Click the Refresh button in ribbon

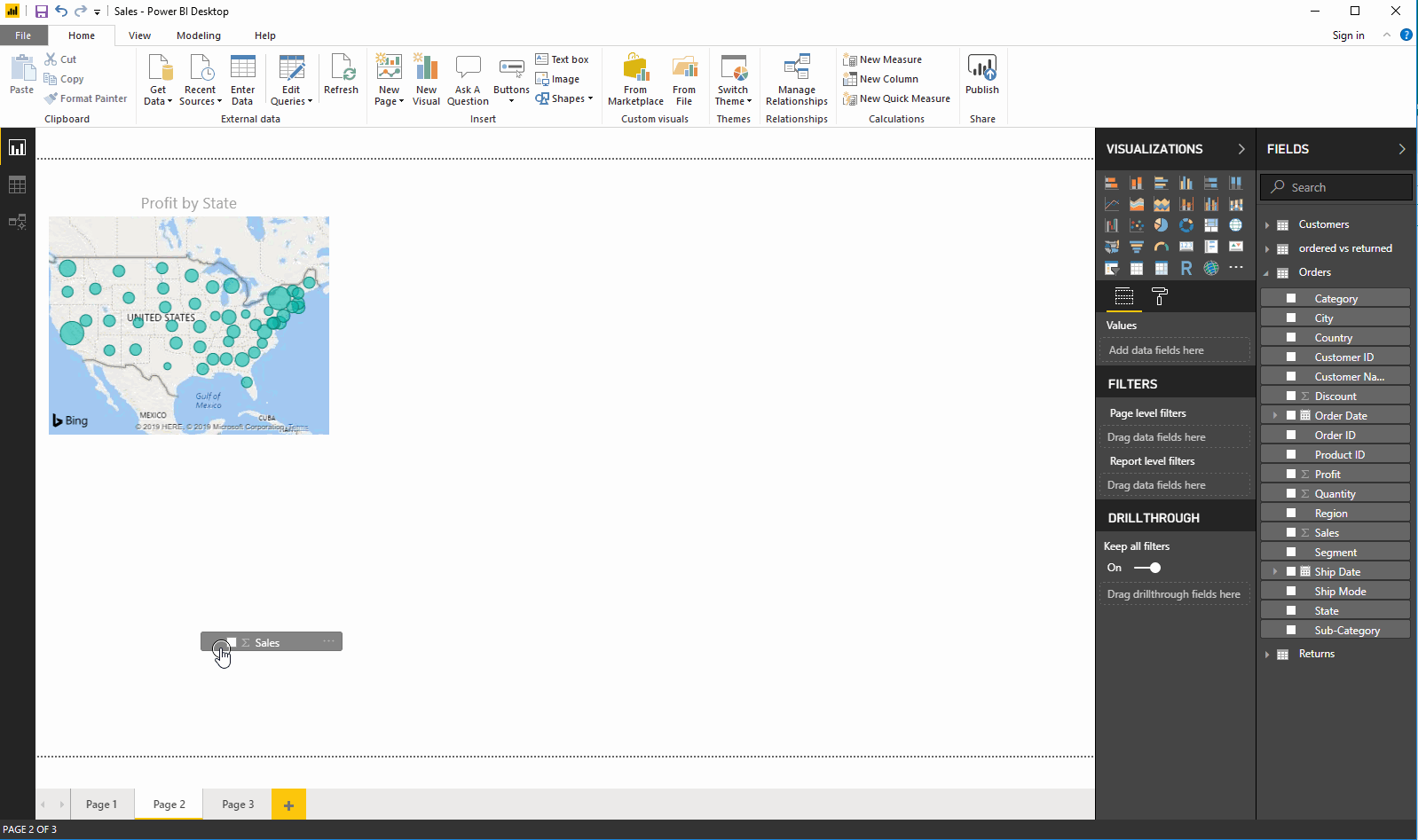tap(341, 75)
